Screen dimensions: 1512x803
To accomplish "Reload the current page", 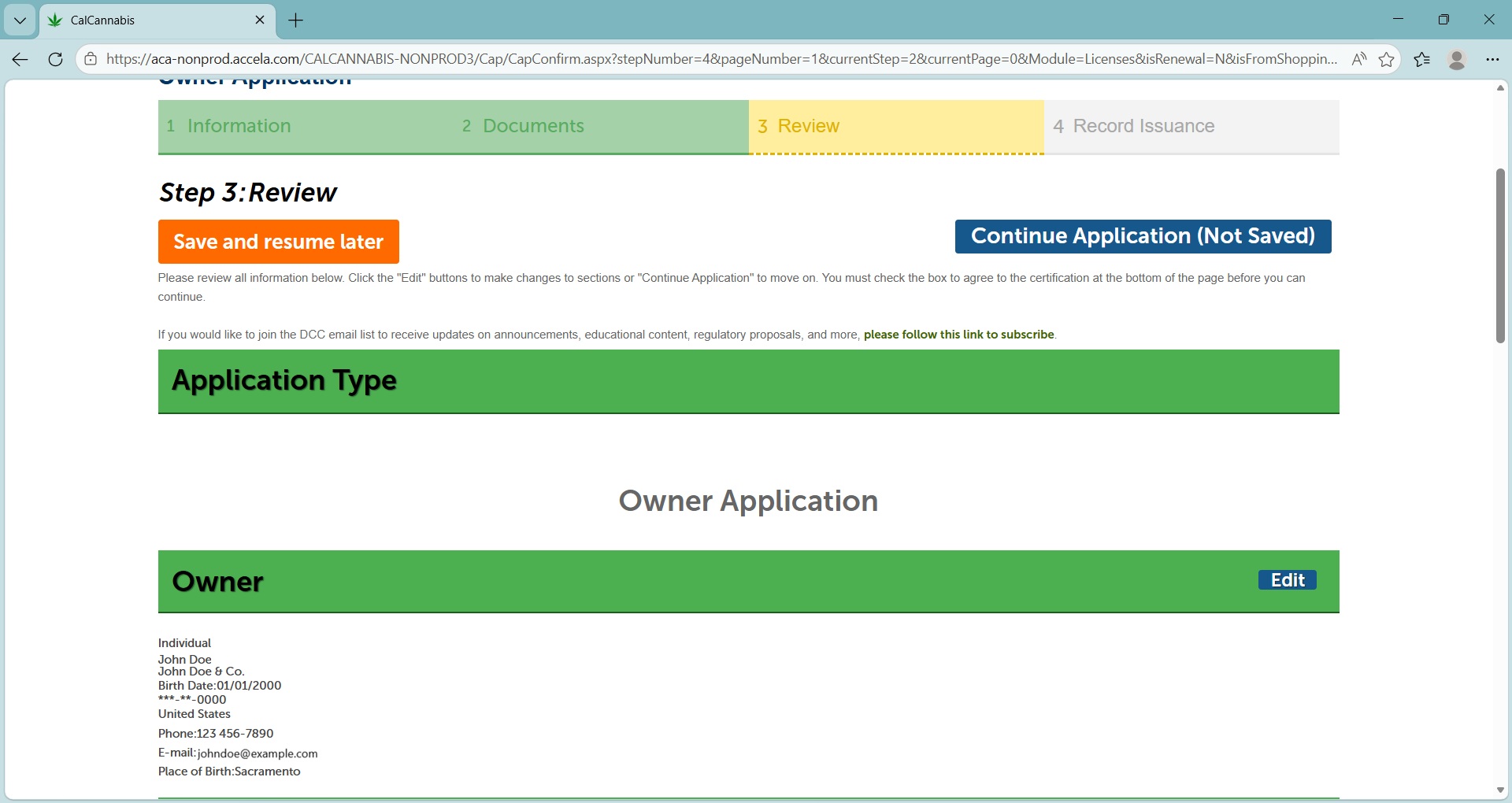I will [55, 59].
